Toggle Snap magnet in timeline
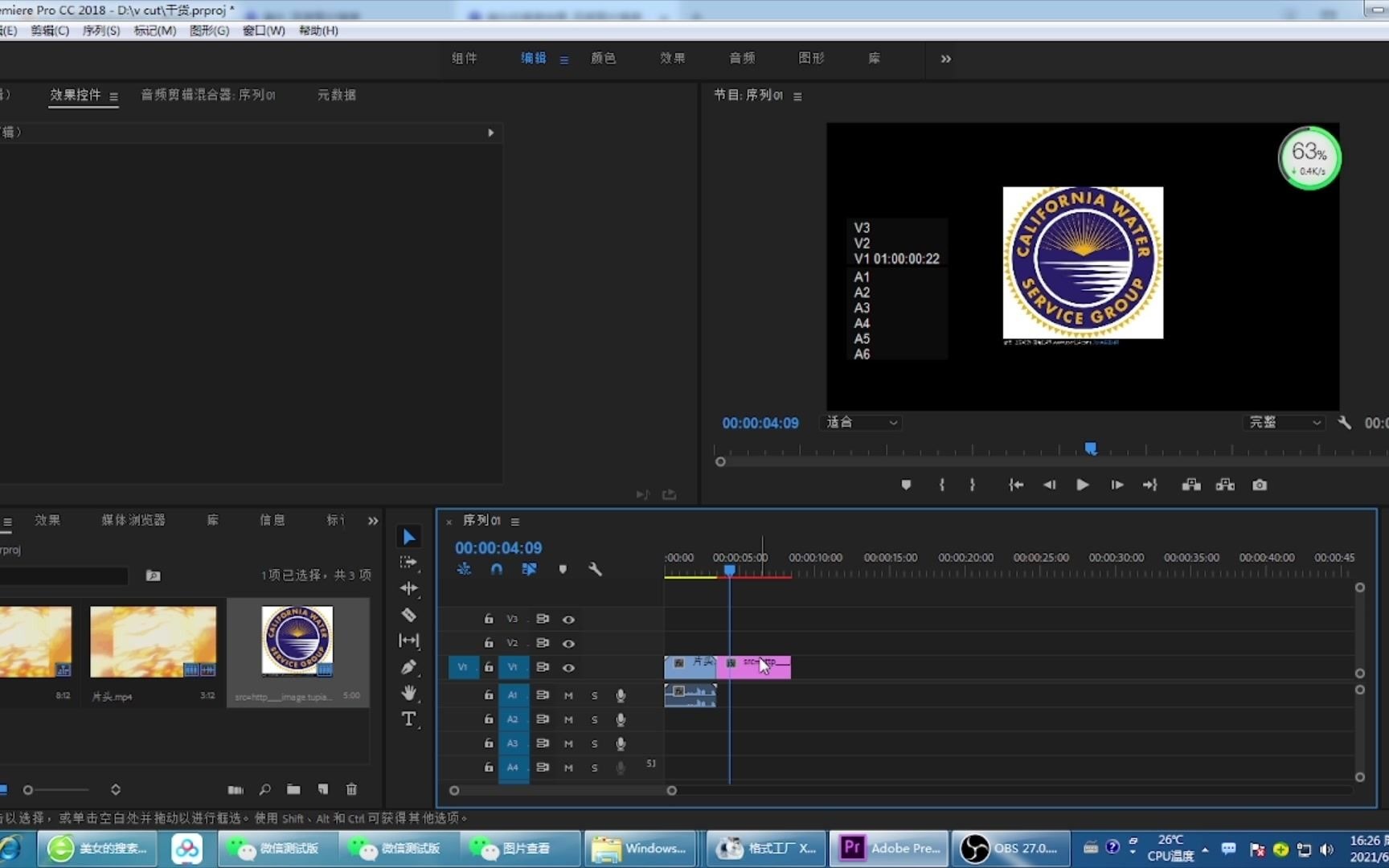Viewport: 1389px width, 868px height. pyautogui.click(x=497, y=569)
